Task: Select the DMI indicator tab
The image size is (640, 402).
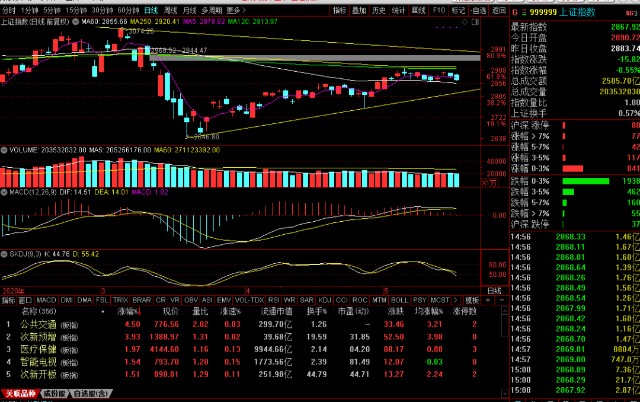Action: coord(67,300)
